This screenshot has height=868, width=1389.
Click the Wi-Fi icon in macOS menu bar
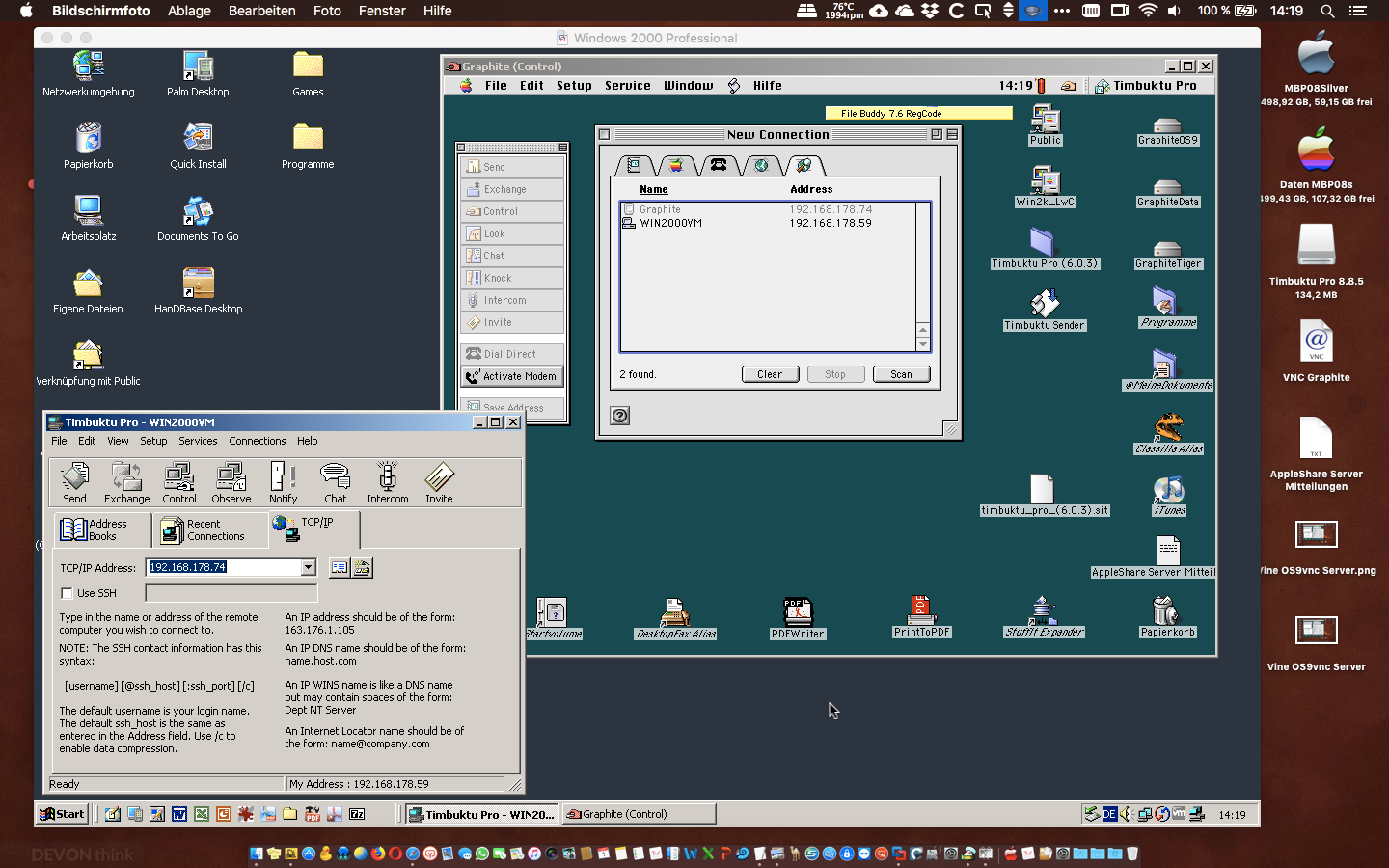[1148, 11]
